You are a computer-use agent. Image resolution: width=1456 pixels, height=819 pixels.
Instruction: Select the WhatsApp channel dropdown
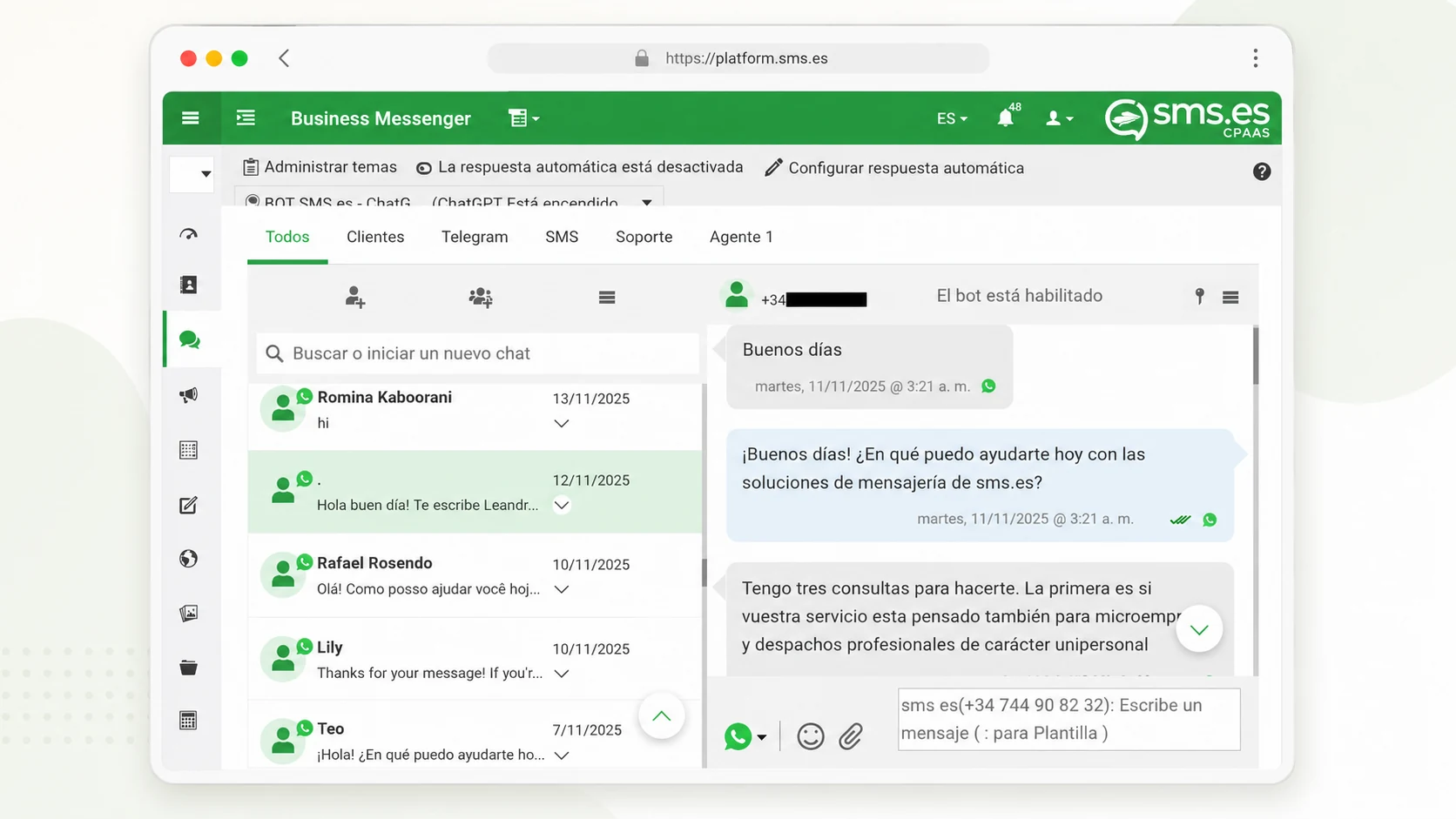coord(745,737)
